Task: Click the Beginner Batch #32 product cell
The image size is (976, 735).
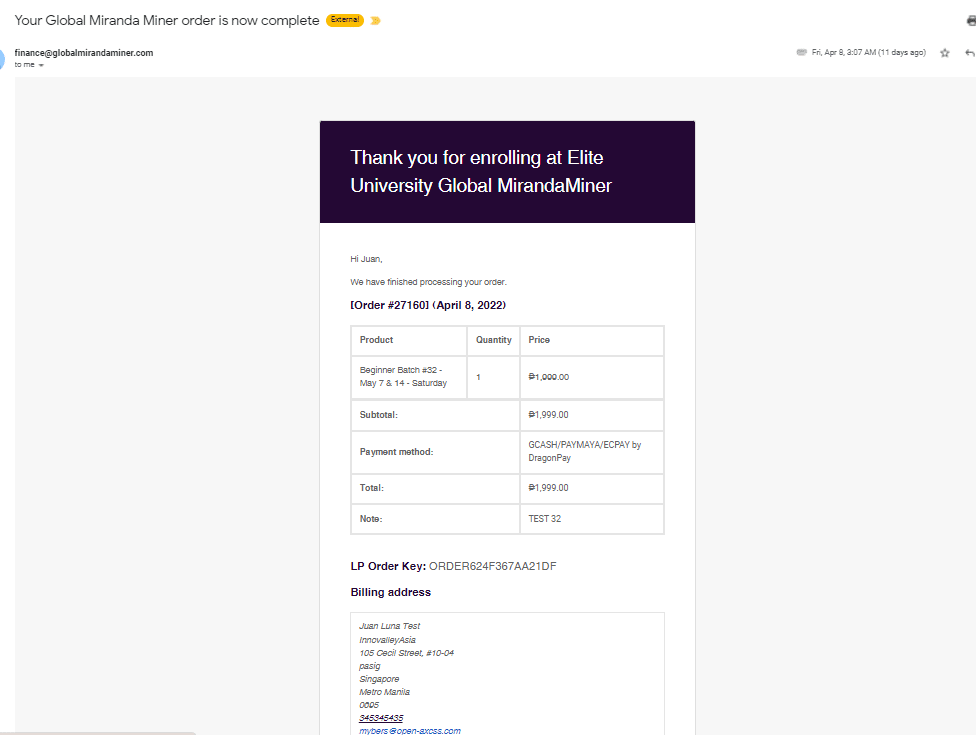Action: pyautogui.click(x=408, y=377)
